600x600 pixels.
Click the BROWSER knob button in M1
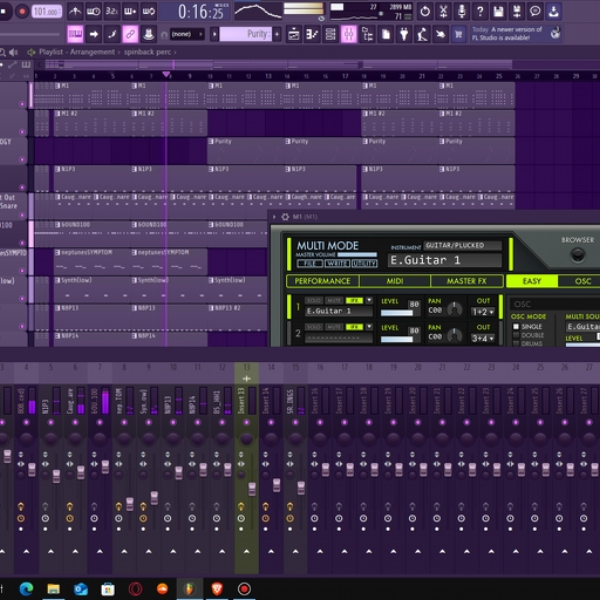pos(577,254)
